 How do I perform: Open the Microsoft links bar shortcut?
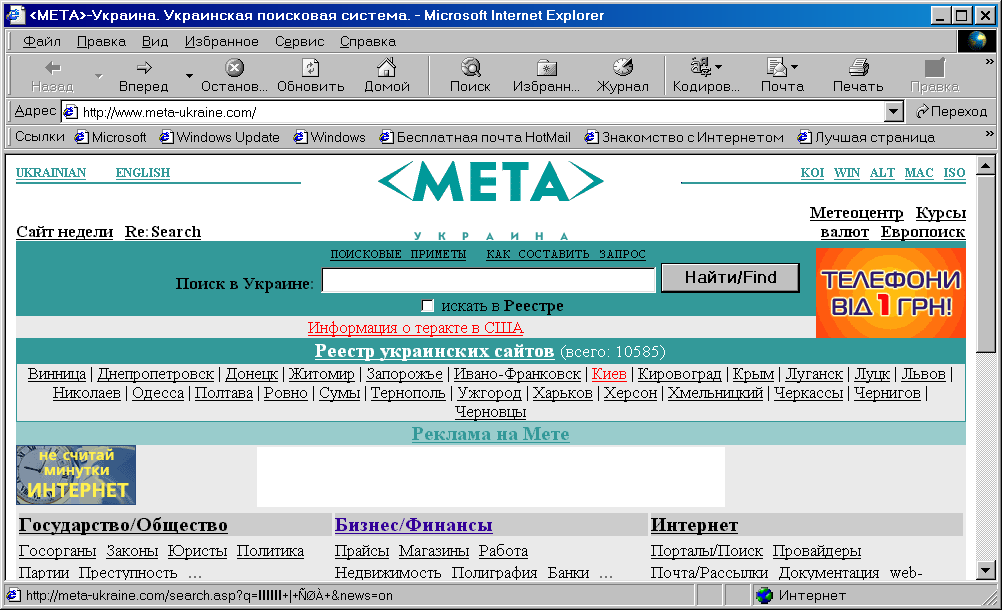coord(111,137)
